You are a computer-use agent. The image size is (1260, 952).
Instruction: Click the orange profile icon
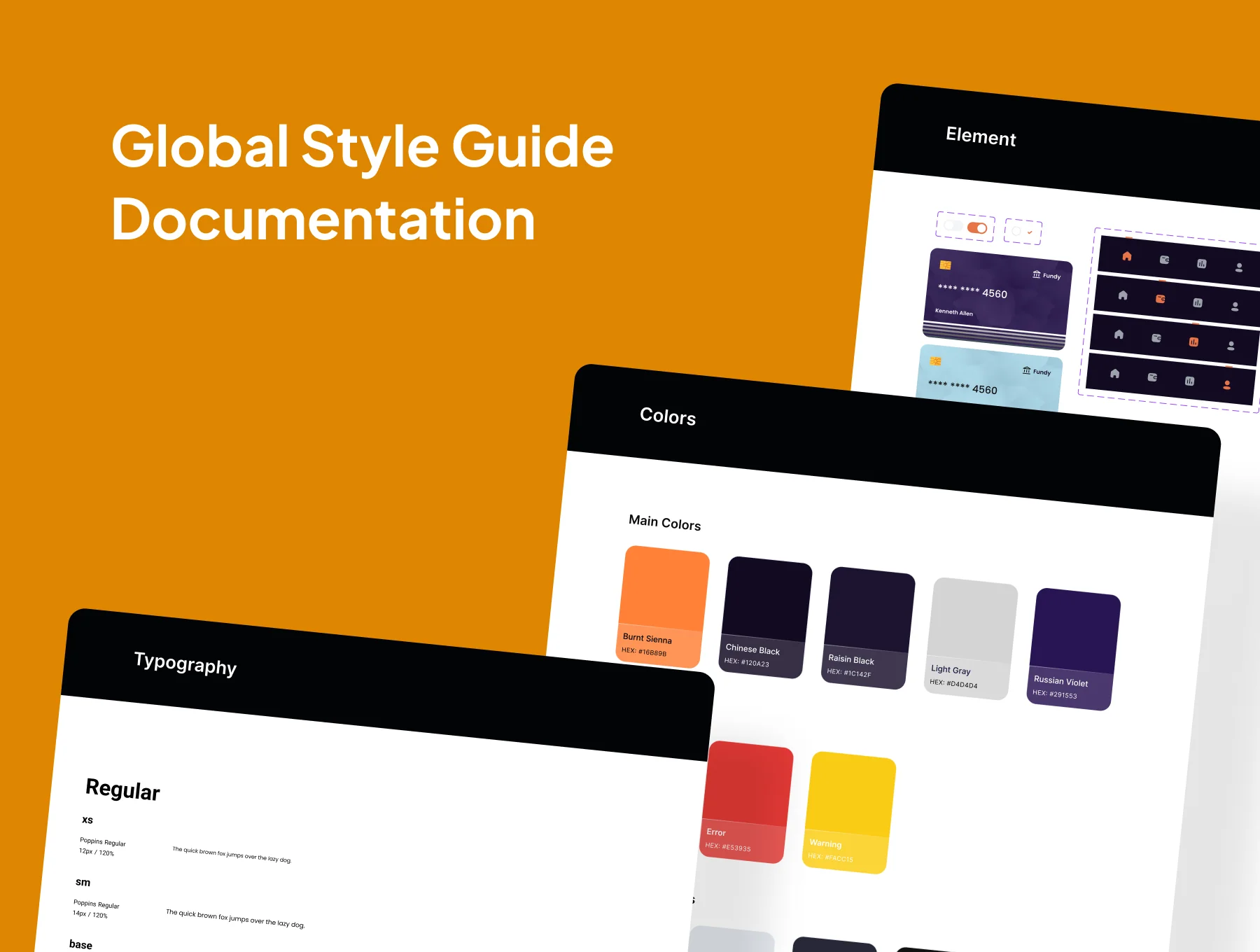[x=1227, y=385]
